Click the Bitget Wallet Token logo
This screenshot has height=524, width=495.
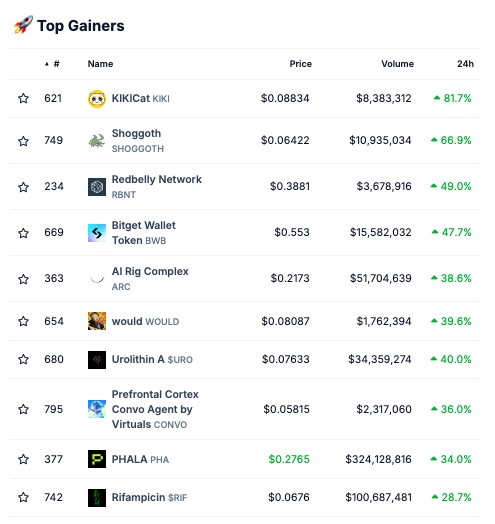(97, 233)
